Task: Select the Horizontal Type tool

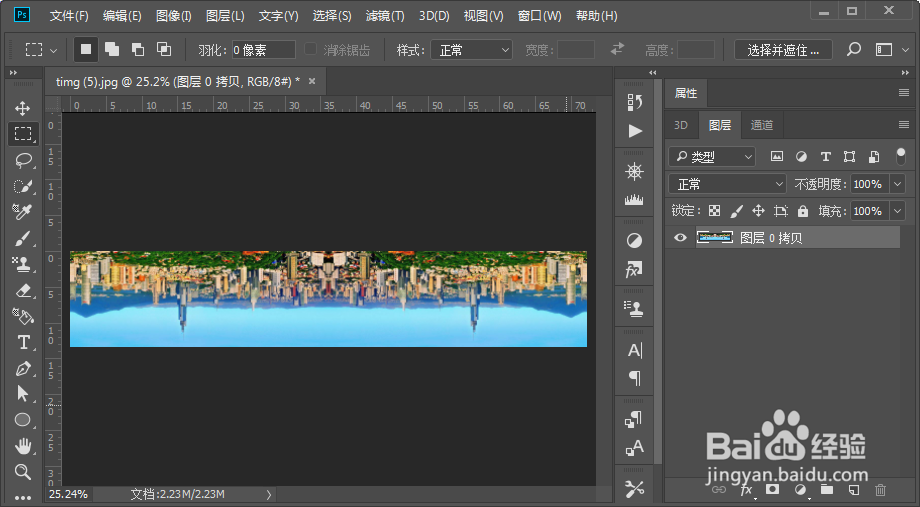Action: [x=23, y=342]
